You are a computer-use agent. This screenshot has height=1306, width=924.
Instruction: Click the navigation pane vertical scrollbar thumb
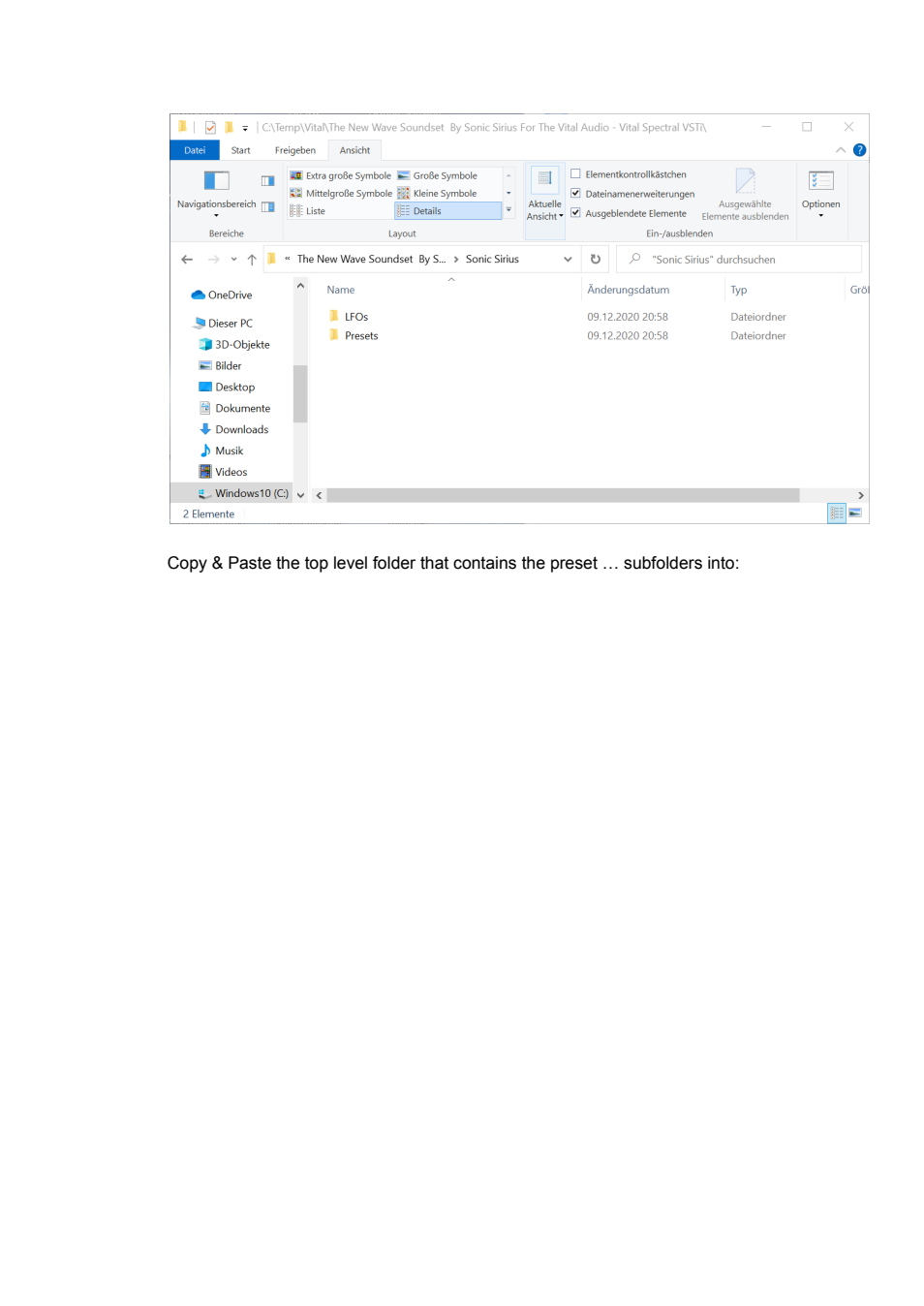300,393
